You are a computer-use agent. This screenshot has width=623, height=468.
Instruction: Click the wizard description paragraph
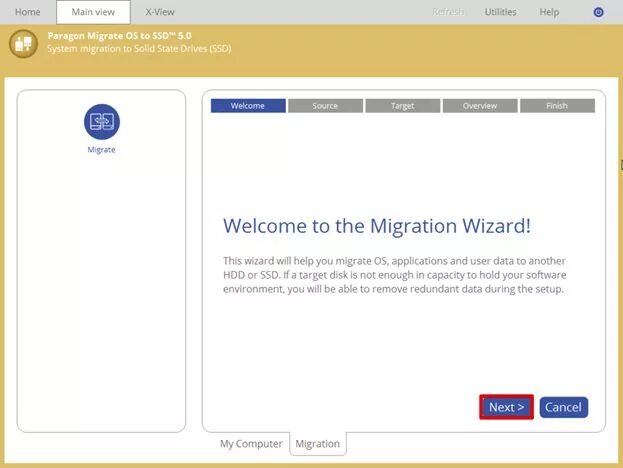coord(395,275)
